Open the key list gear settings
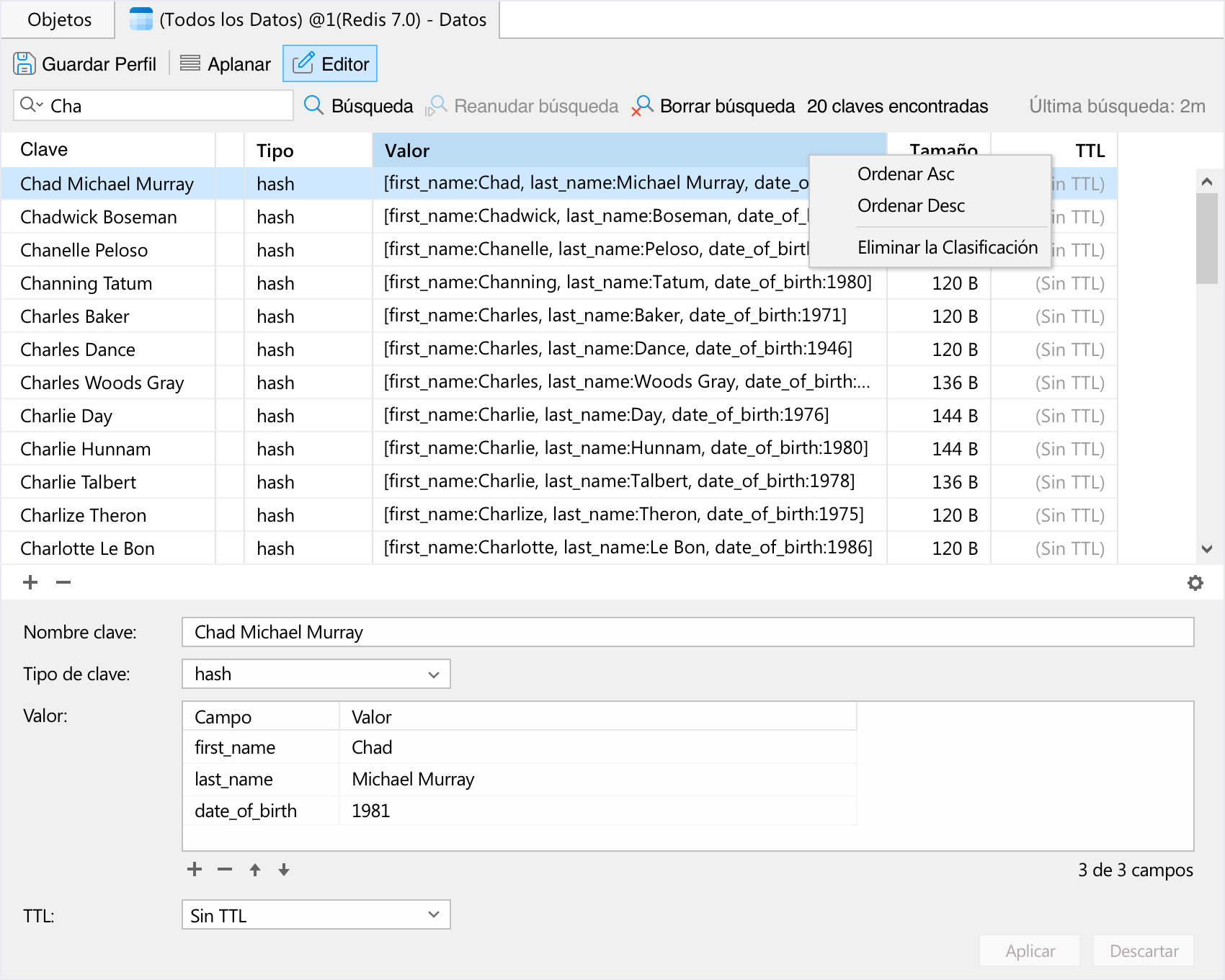Screen dimensions: 1225x980 coord(1195,583)
